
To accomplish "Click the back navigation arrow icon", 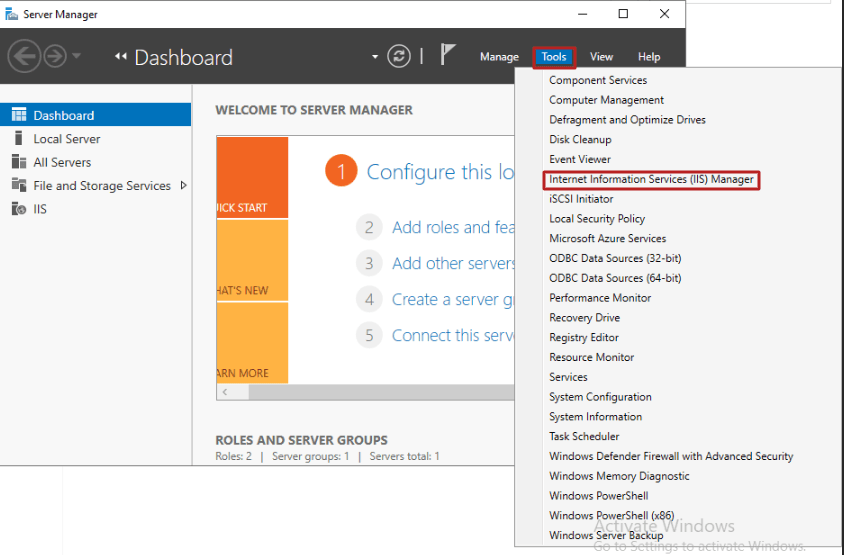I will click(24, 56).
